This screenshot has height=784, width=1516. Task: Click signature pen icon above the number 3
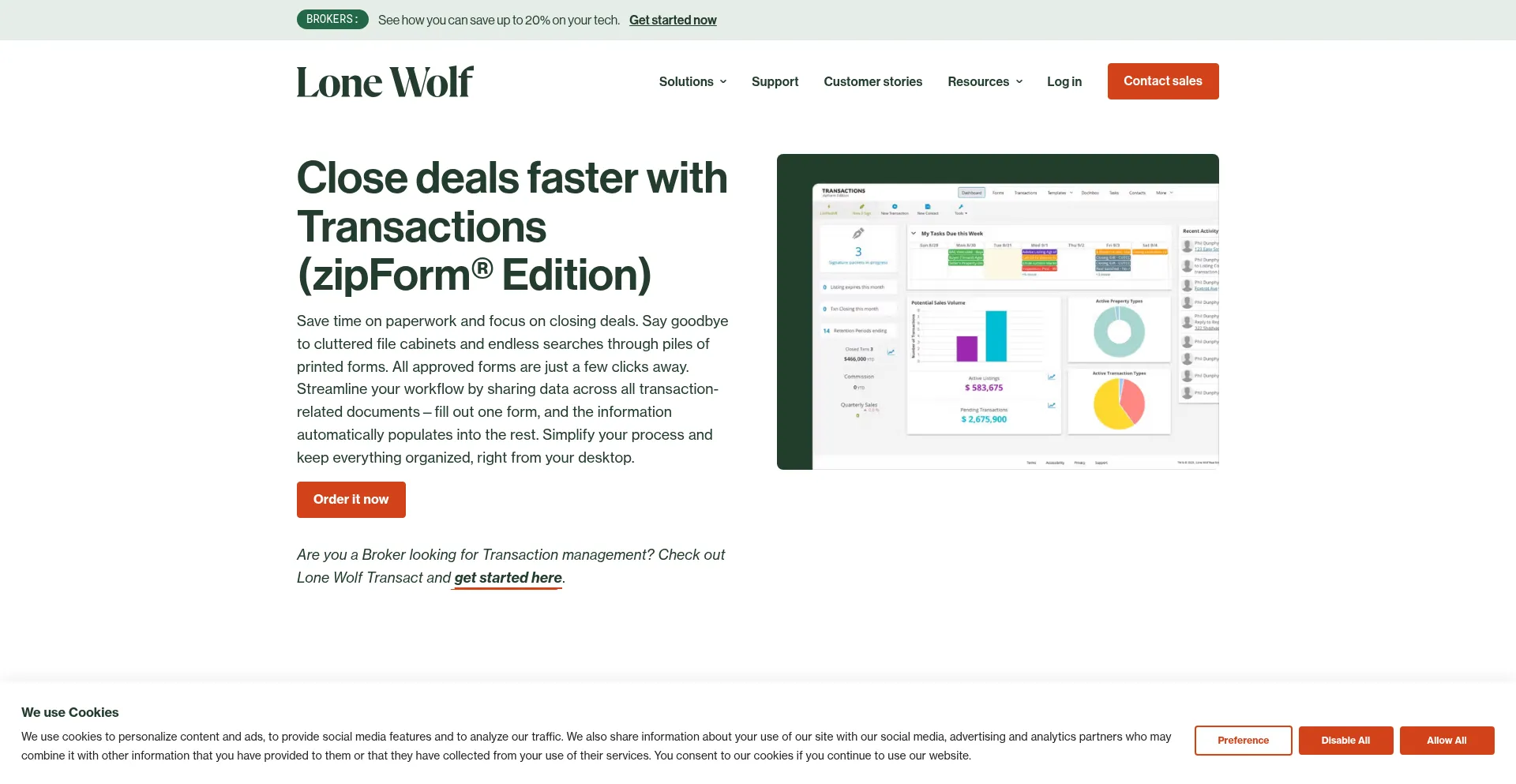pyautogui.click(x=858, y=234)
